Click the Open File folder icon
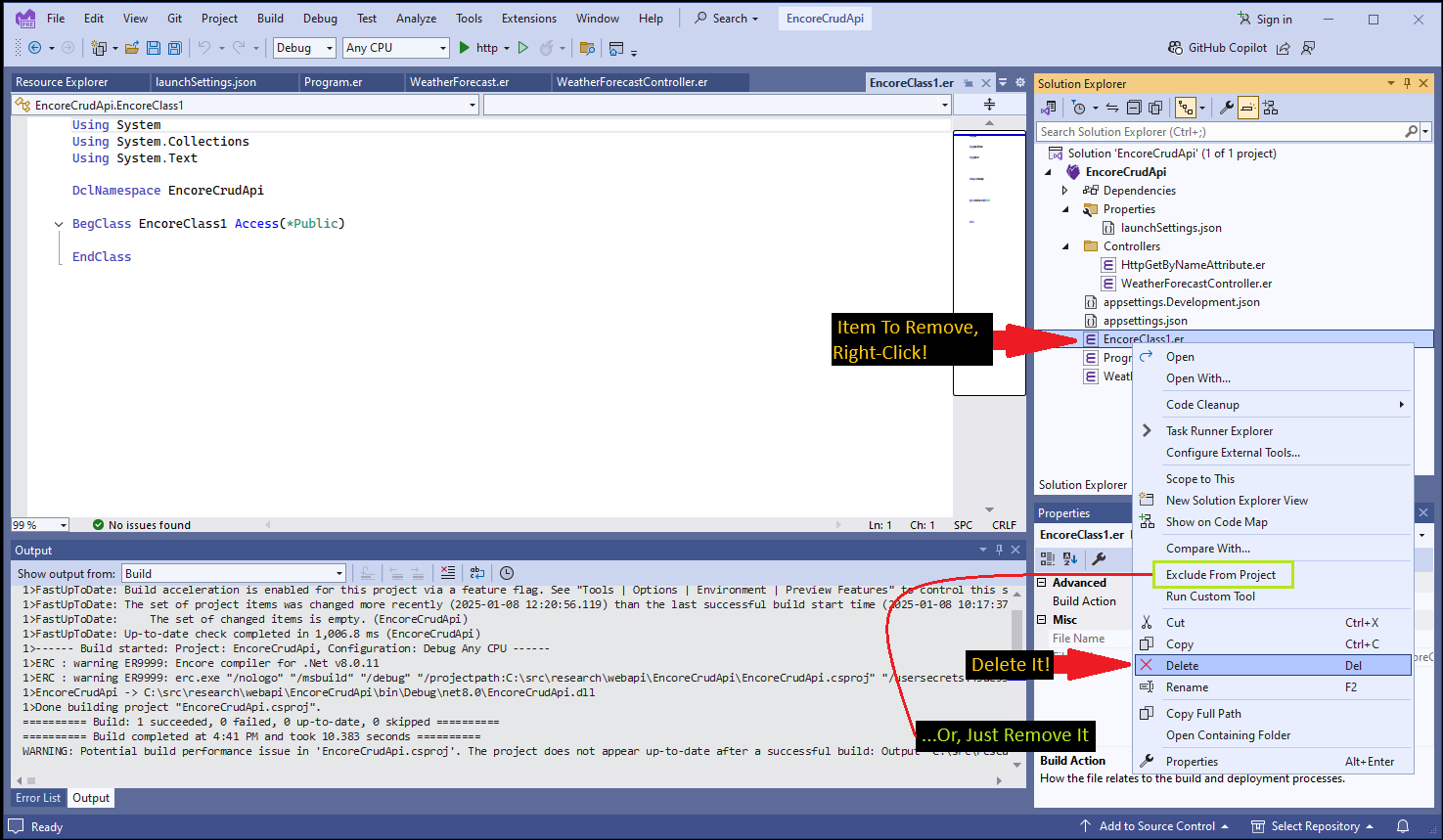1443x840 pixels. tap(131, 48)
